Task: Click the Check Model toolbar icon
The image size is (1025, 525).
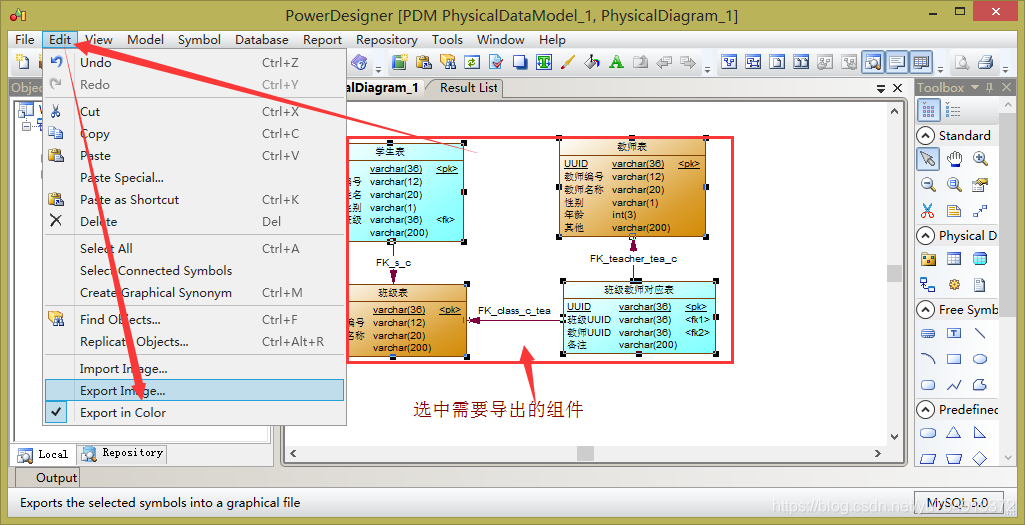Action: point(496,62)
